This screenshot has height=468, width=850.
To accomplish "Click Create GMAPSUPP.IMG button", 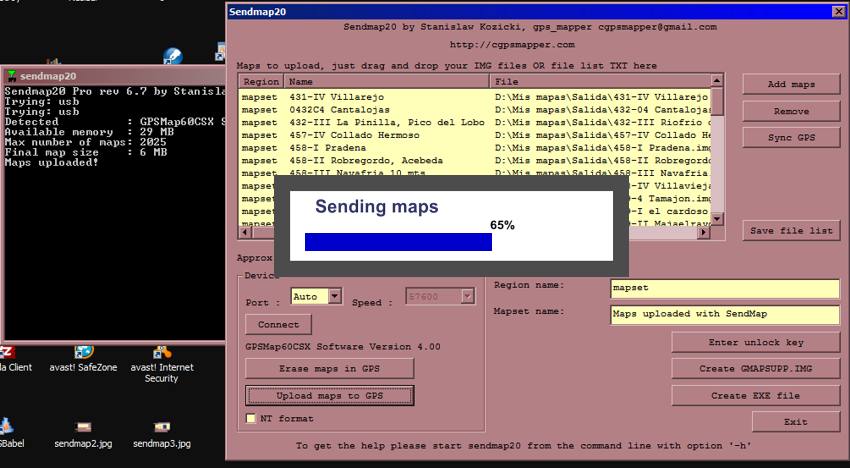I will click(x=756, y=368).
